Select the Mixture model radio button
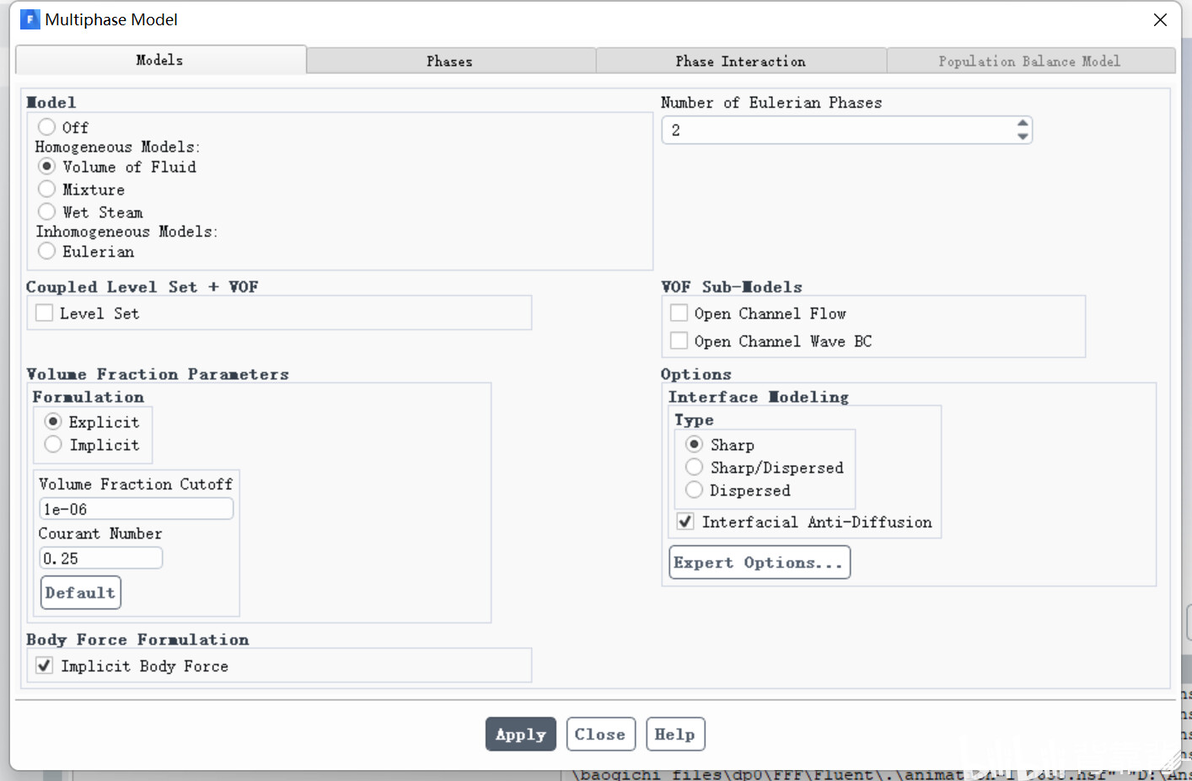 (47, 189)
